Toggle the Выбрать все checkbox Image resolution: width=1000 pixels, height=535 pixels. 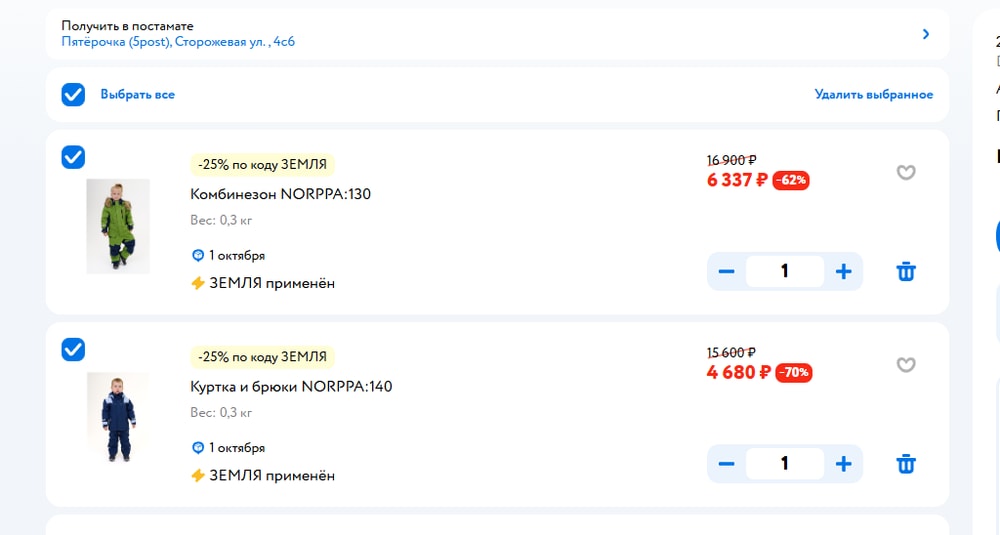coord(73,95)
